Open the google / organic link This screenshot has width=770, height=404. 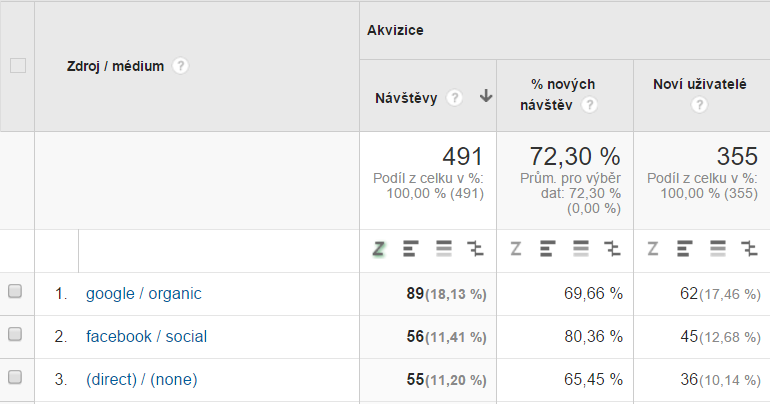tap(143, 293)
